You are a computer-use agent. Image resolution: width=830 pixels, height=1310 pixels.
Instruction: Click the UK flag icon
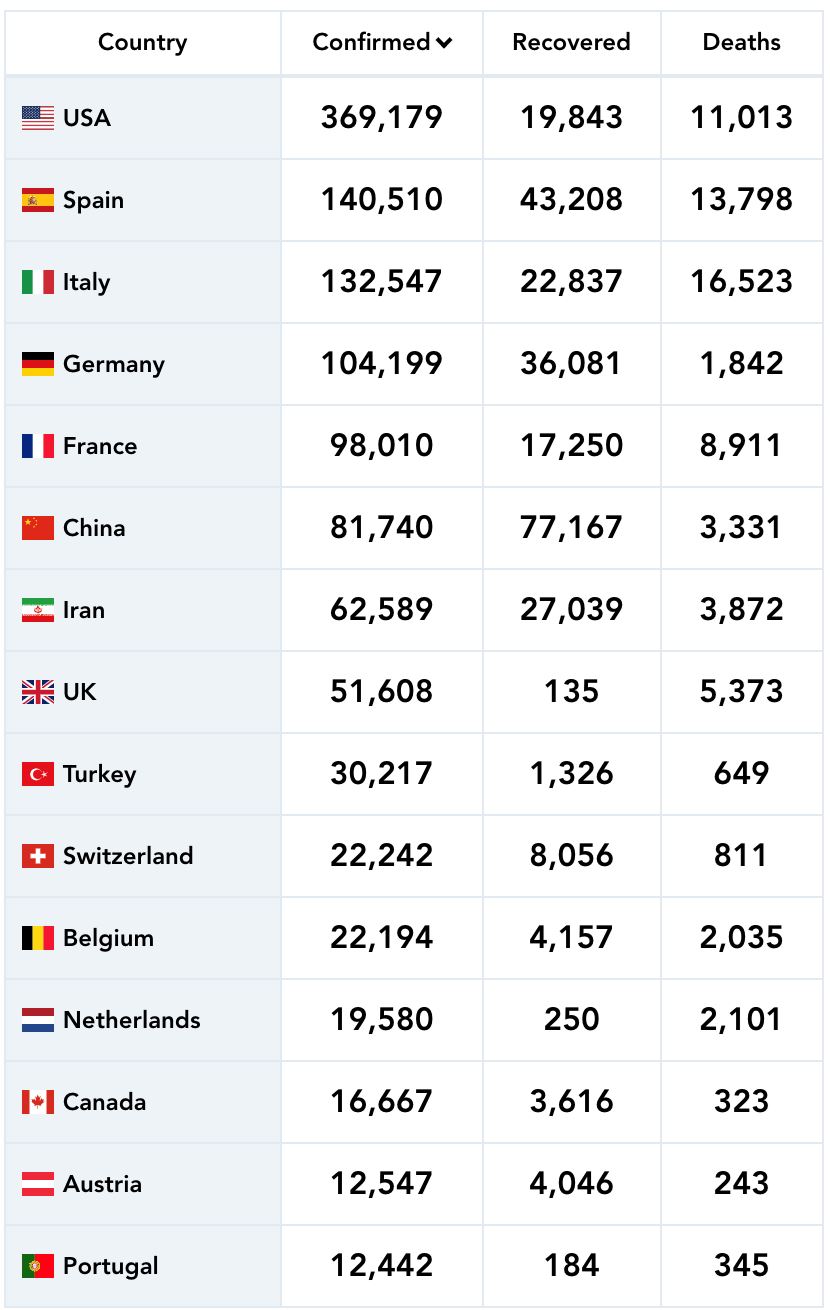pyautogui.click(x=38, y=692)
